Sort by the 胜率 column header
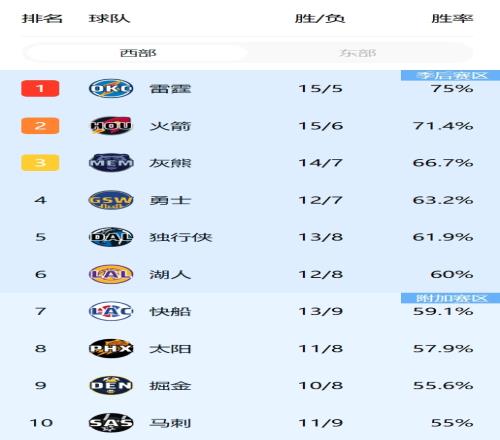Screen dimensions: 500x440 pyautogui.click(x=452, y=18)
